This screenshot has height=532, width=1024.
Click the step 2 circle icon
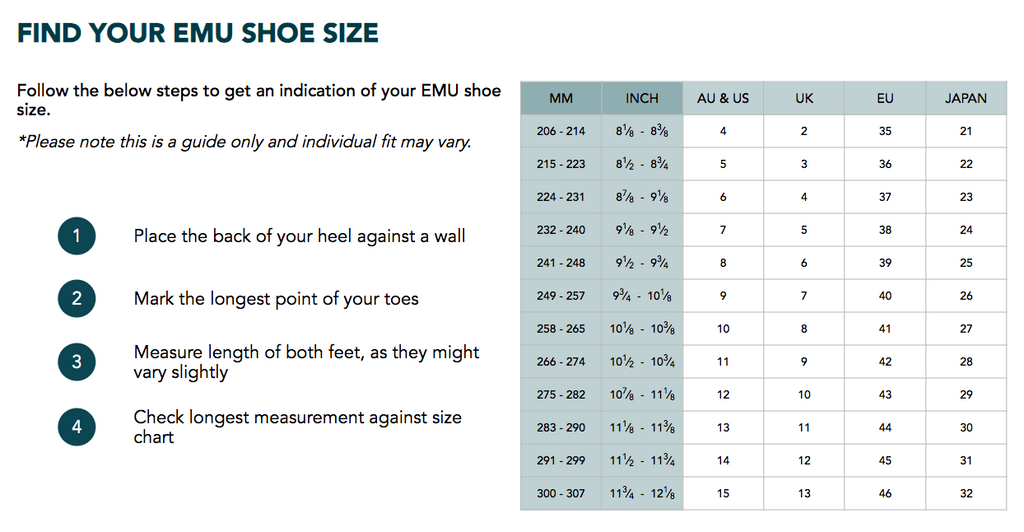77,298
